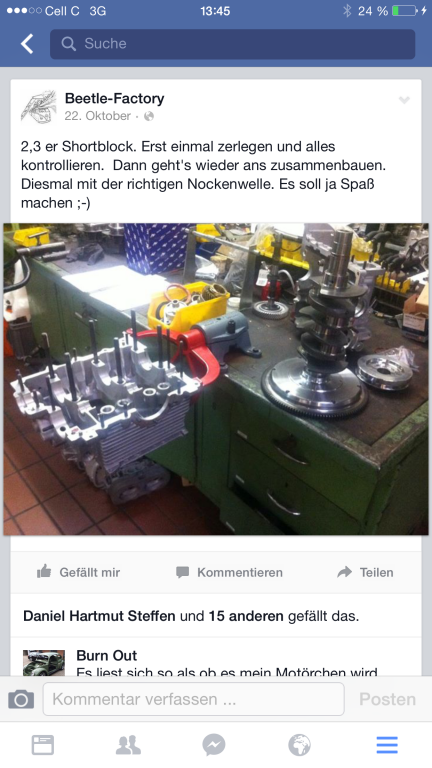Image resolution: width=432 pixels, height=768 pixels.
Task: Tap the search magnifier icon
Action: 69,44
